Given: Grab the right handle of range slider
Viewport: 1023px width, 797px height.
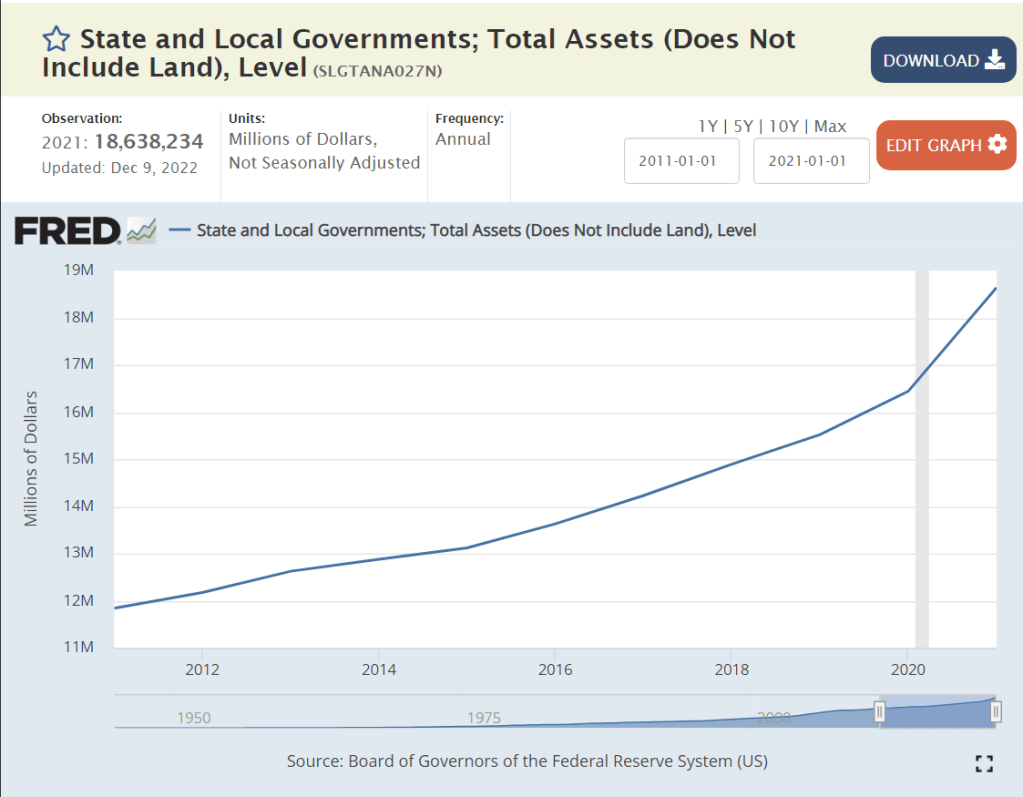Looking at the screenshot, I should [x=996, y=711].
